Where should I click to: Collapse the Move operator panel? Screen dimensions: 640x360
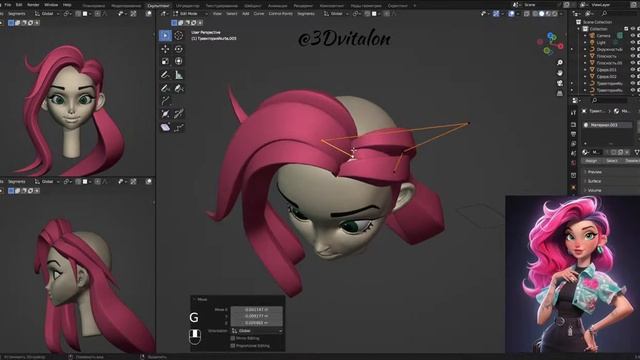pos(194,300)
